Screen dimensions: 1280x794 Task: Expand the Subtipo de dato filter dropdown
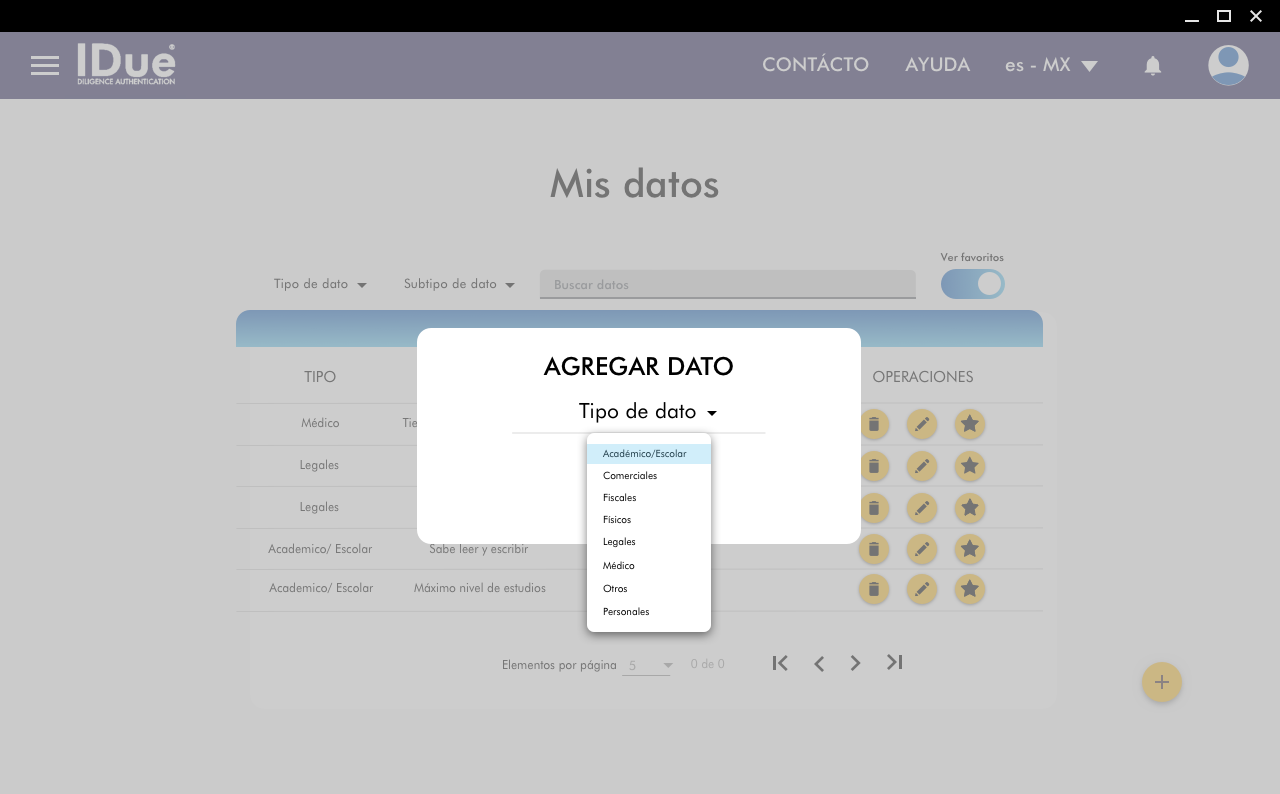click(459, 284)
